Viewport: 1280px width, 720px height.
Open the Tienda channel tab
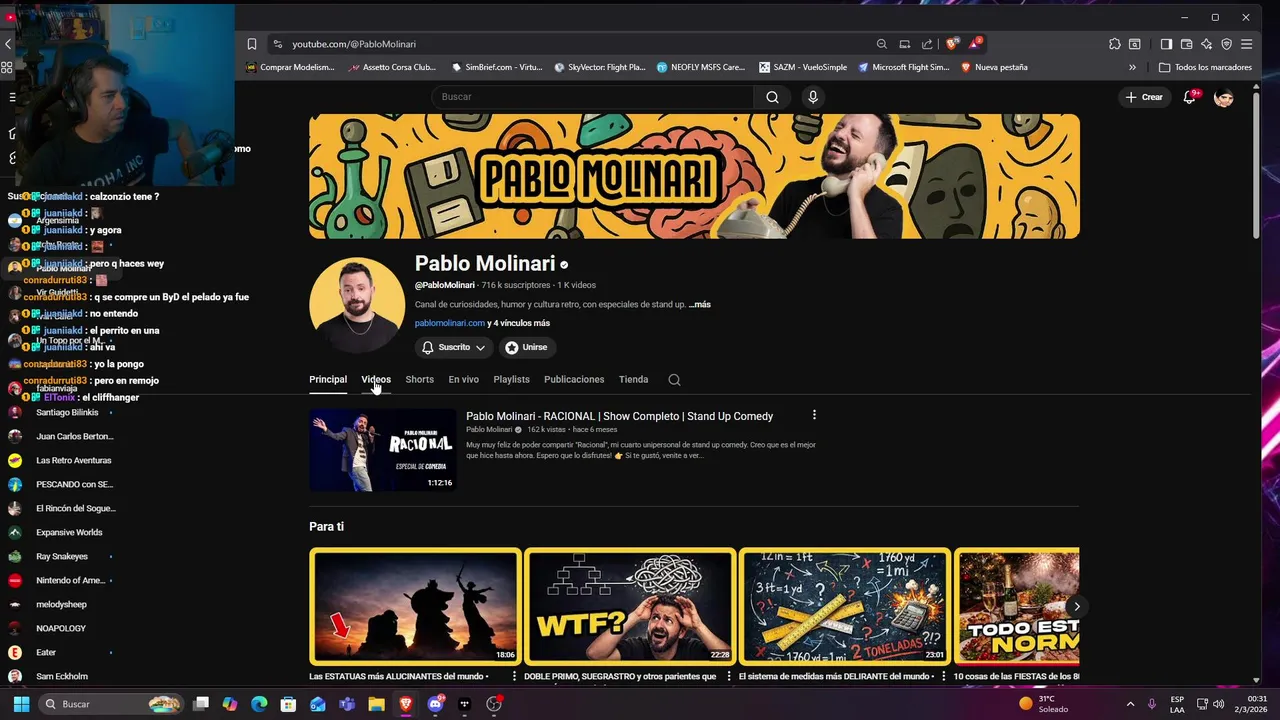(x=633, y=380)
